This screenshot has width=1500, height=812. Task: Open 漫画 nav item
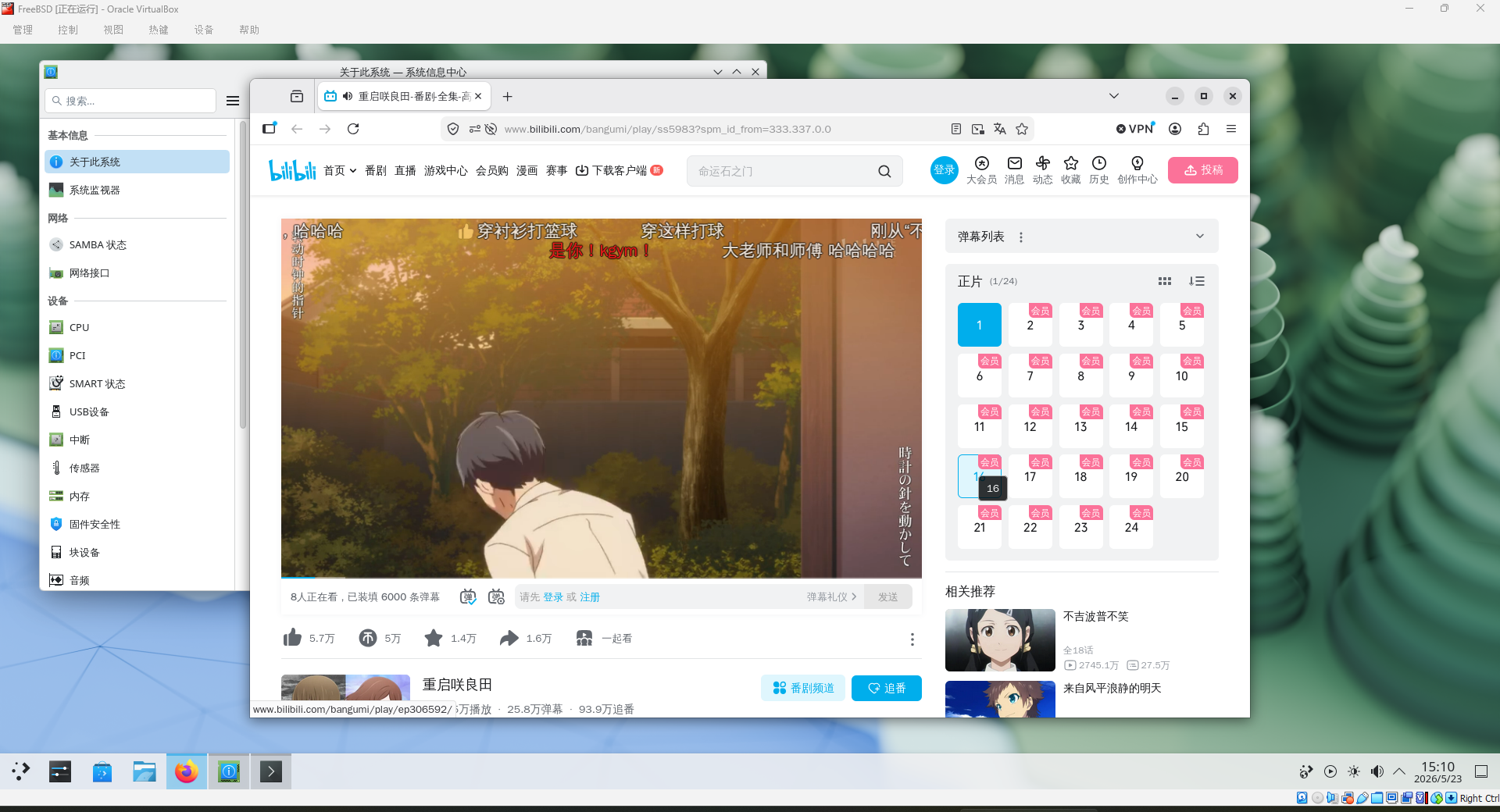[x=527, y=170]
